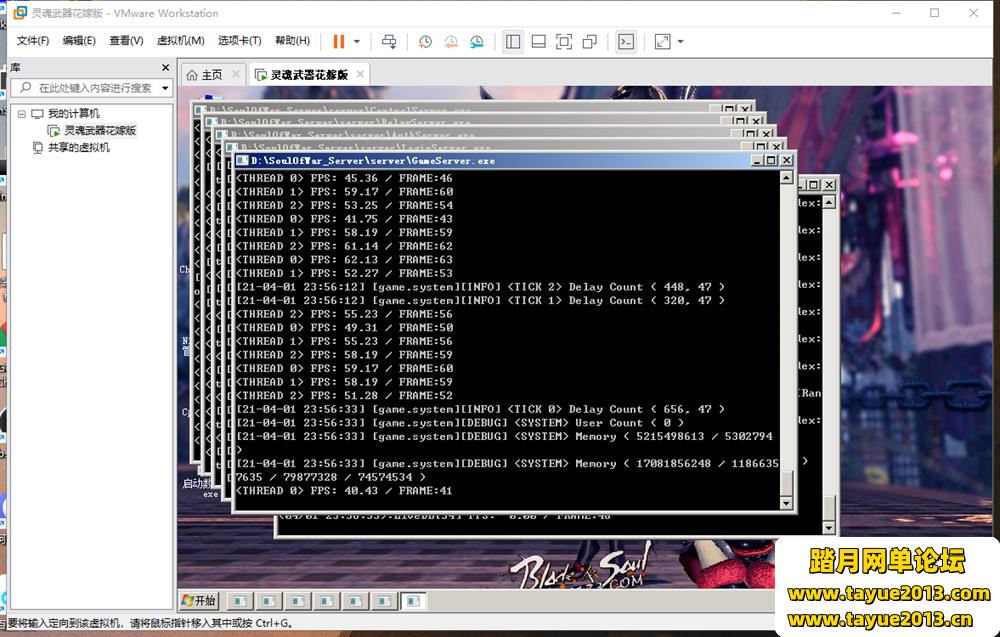The height and width of the screenshot is (637, 1000).
Task: Open the 文件(F) menu
Action: (33, 41)
